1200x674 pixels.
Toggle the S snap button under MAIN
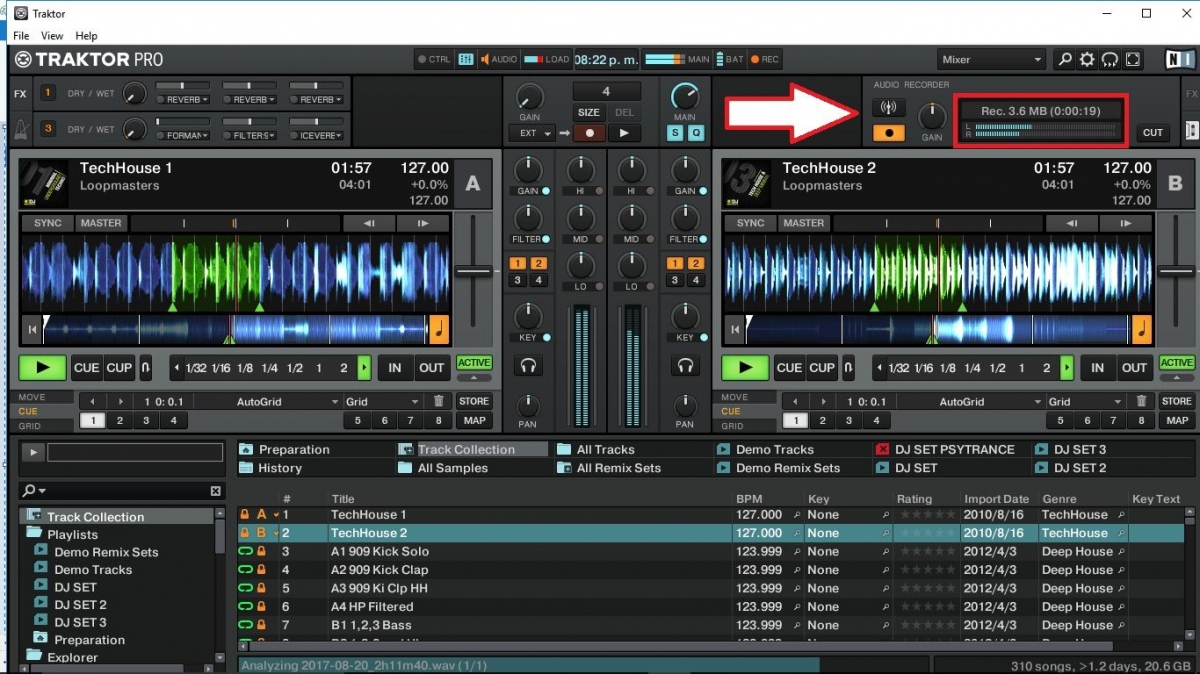point(675,133)
